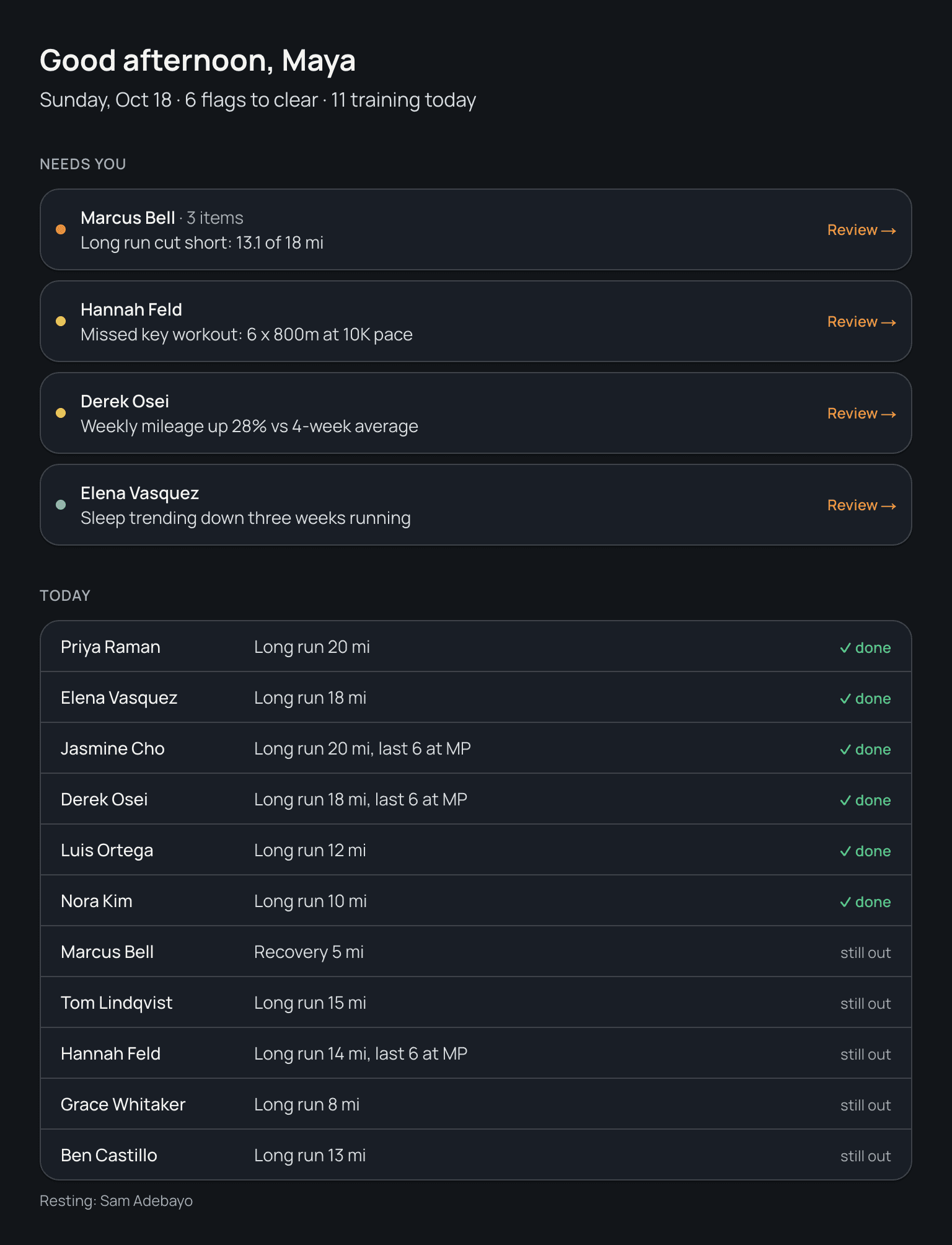Click the gray status dot beside Elena Vasquez card
Screen dimensions: 952x1245
tap(61, 505)
